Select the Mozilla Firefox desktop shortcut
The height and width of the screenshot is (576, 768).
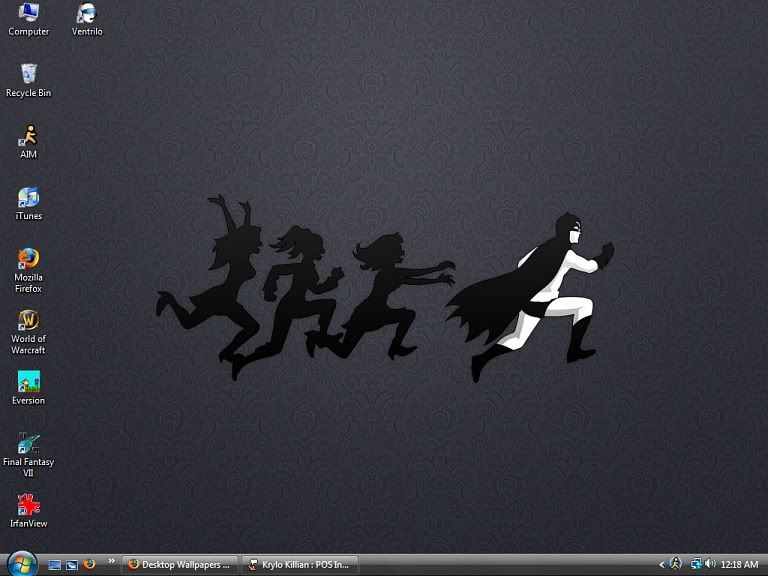[28, 270]
